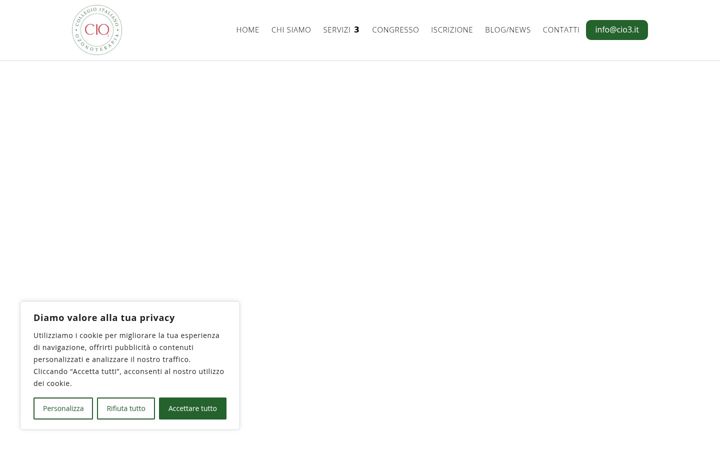
Task: Click the info@cio3.it green button
Action: coord(617,30)
